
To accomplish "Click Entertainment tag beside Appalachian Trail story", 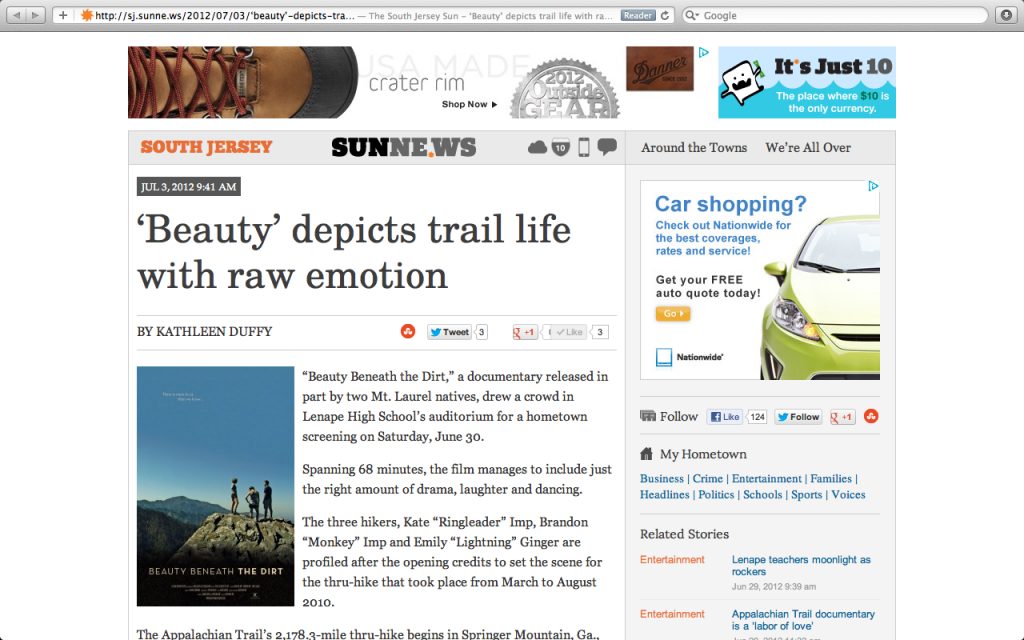I will (672, 614).
